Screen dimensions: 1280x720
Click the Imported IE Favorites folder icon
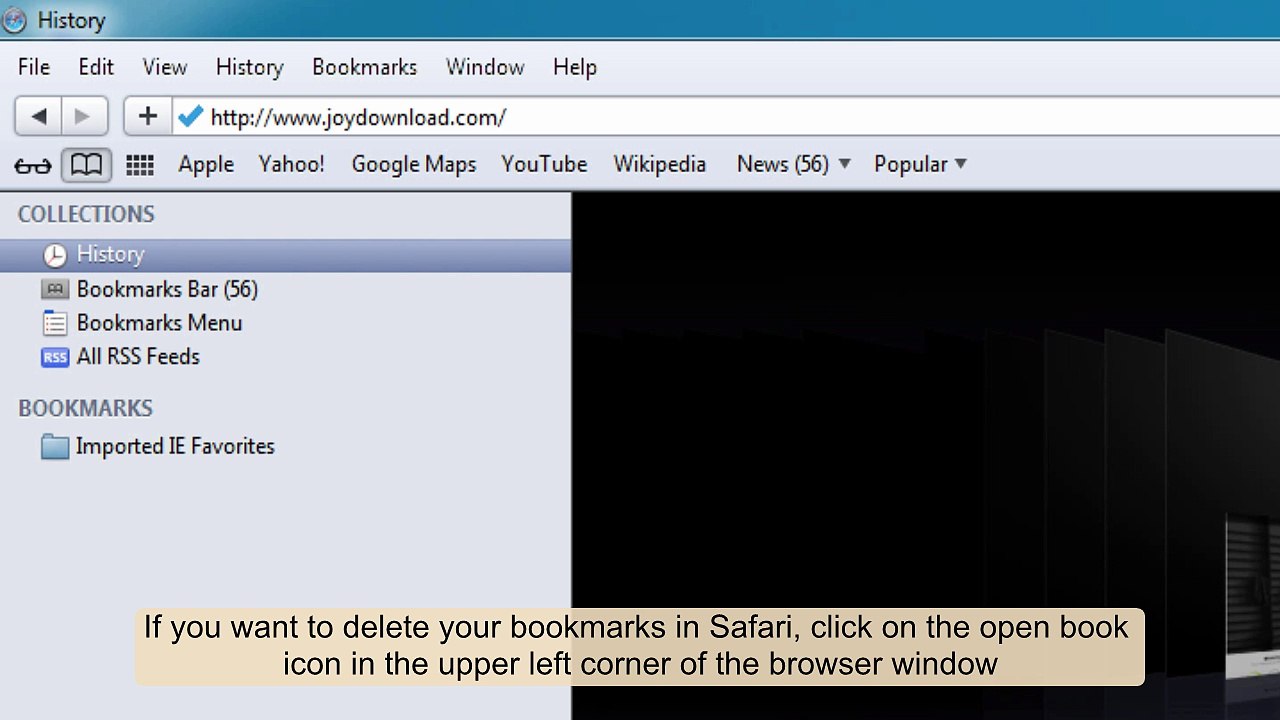pos(55,447)
